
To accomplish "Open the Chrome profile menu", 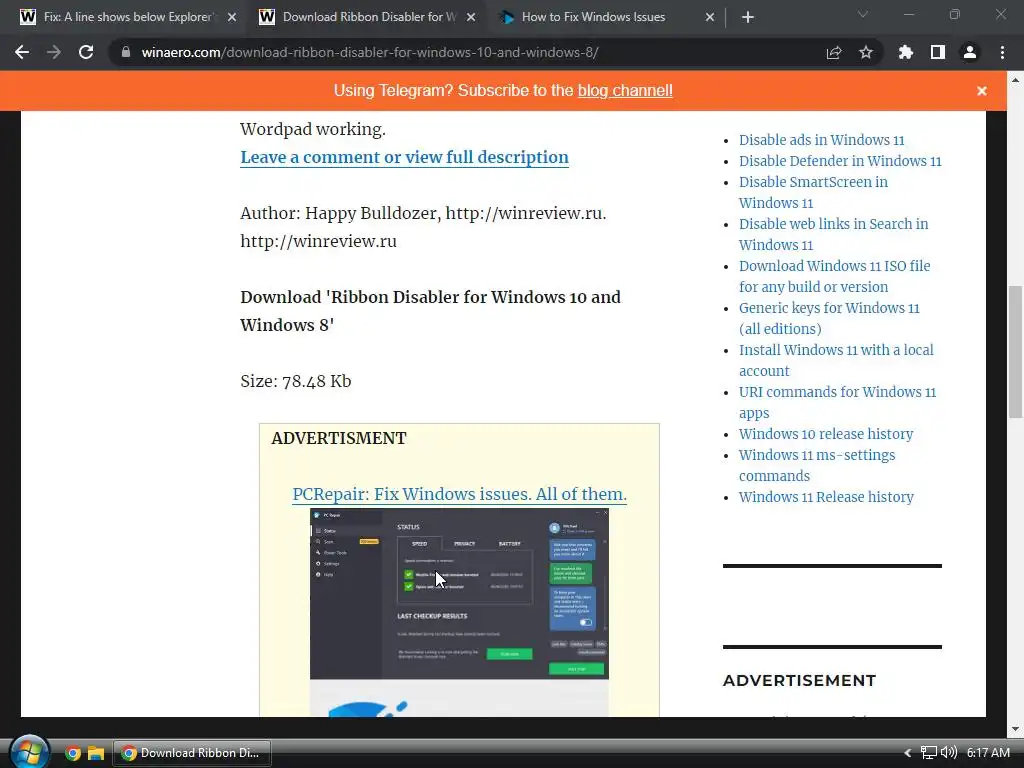I will point(970,52).
